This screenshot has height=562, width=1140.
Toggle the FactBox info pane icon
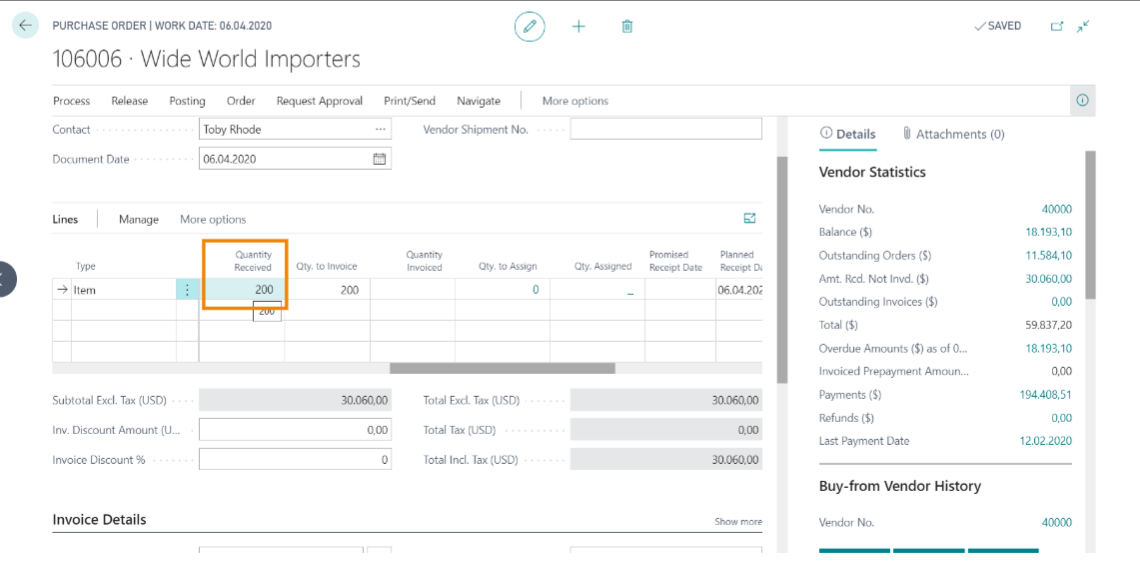click(x=1082, y=100)
